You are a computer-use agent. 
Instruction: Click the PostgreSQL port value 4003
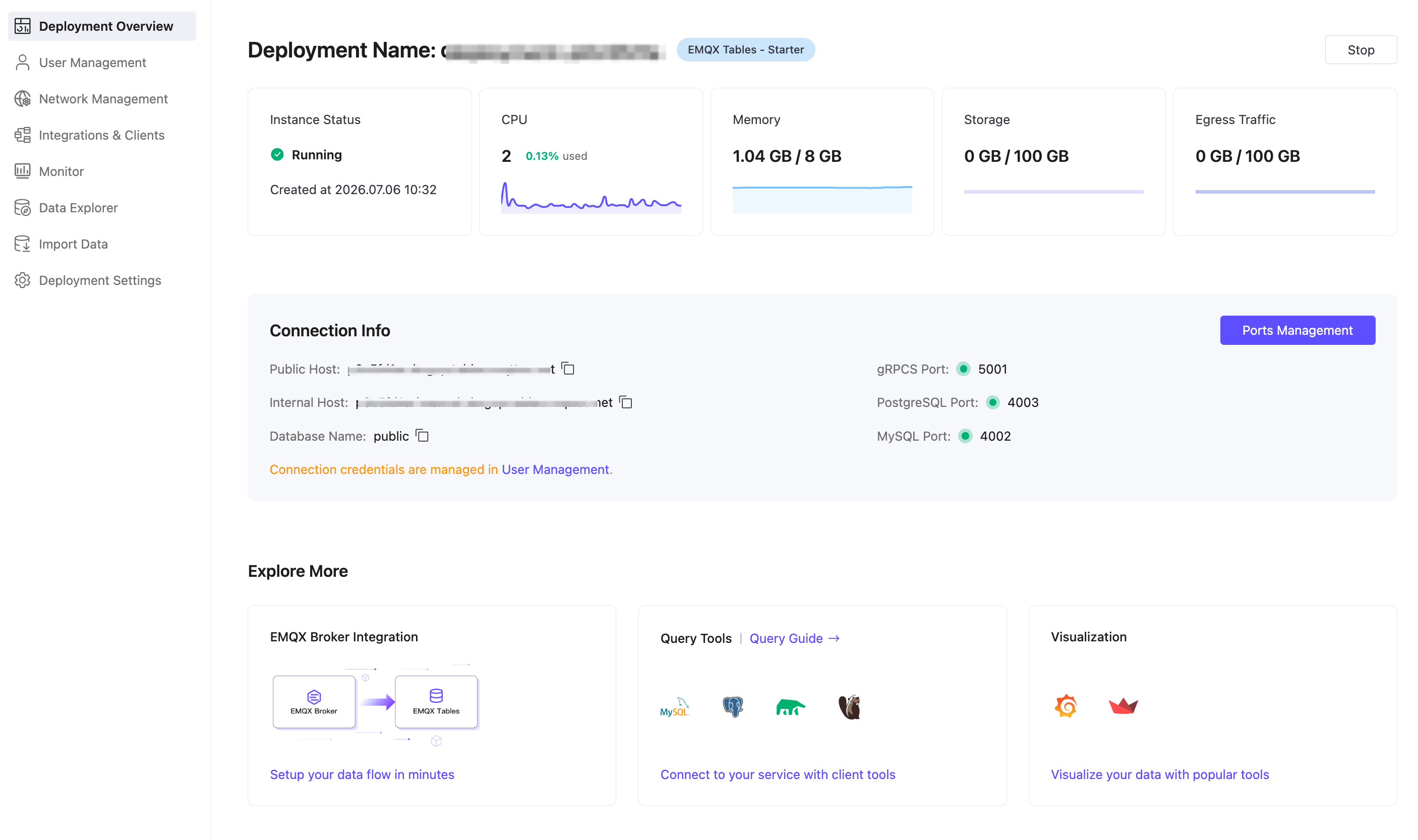pos(1023,402)
